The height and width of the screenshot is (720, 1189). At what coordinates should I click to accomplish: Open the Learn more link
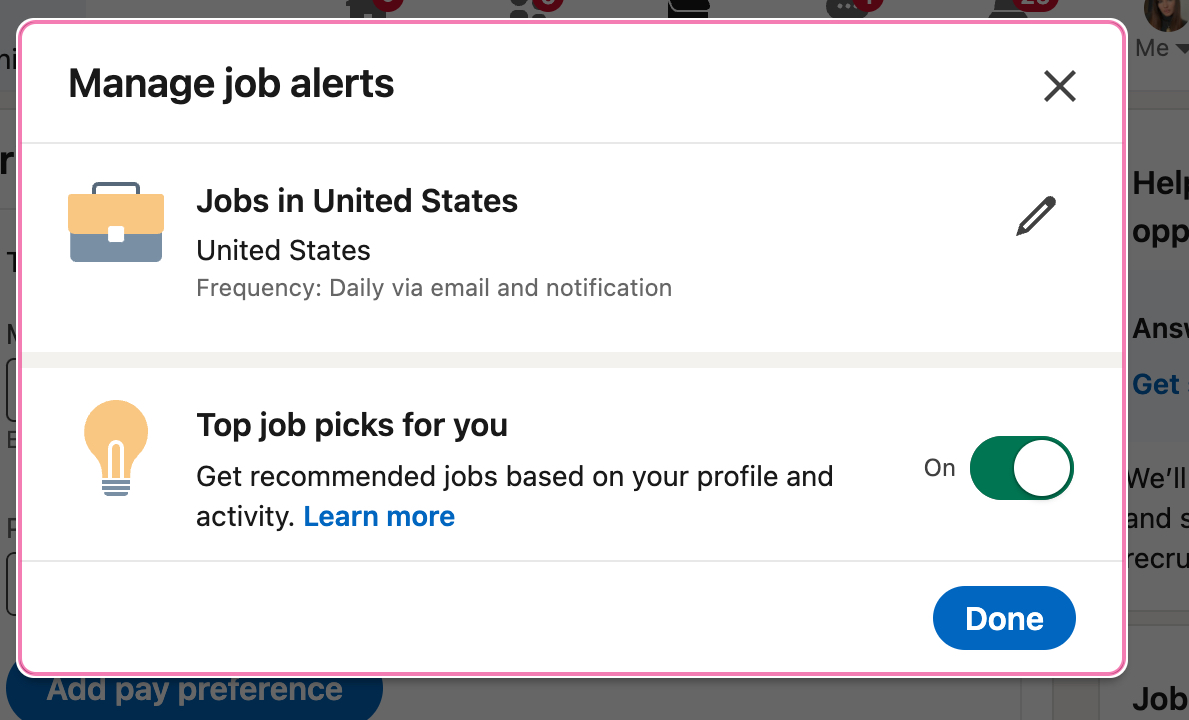378,516
